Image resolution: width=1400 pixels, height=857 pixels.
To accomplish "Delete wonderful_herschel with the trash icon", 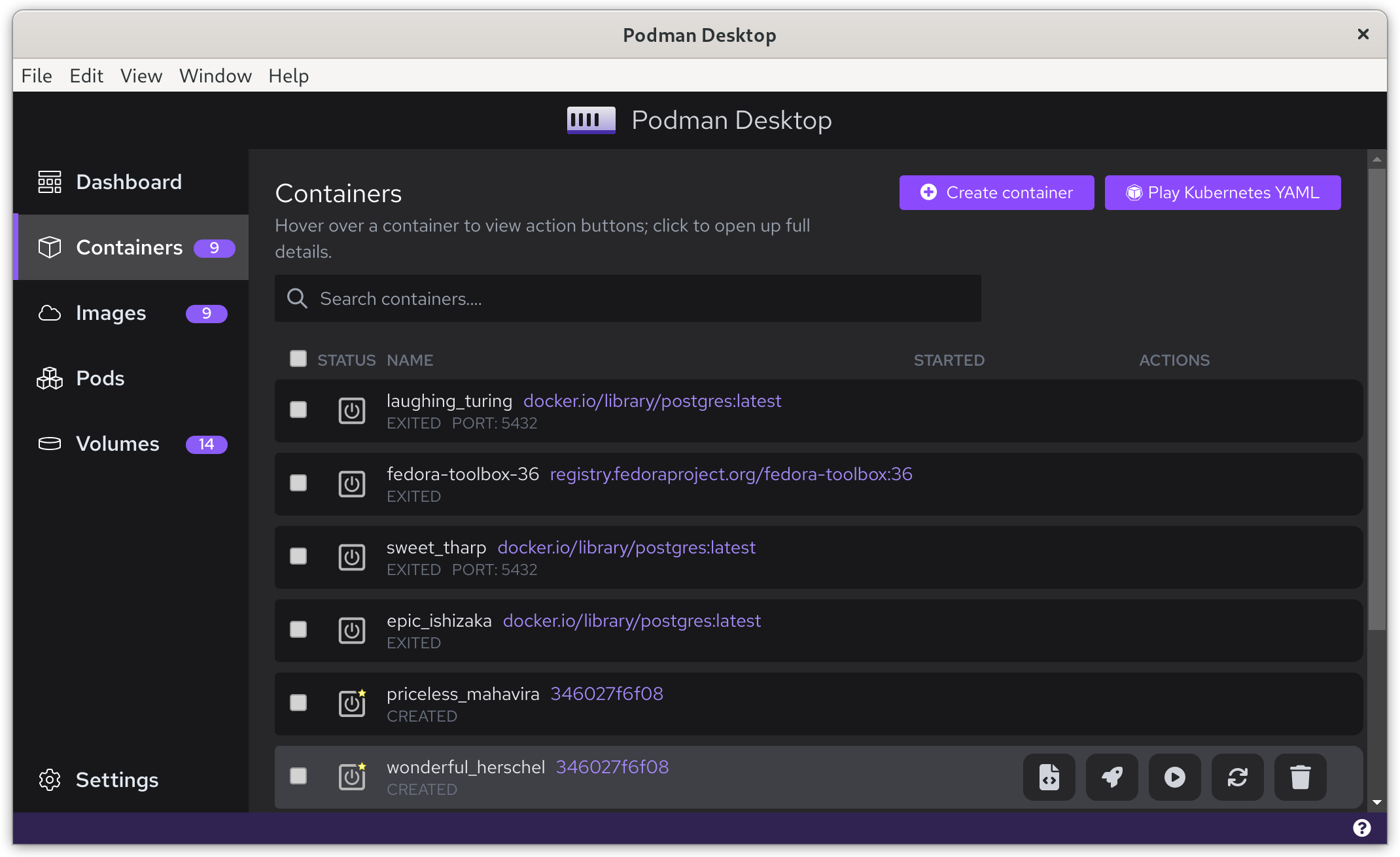I will tap(1300, 777).
